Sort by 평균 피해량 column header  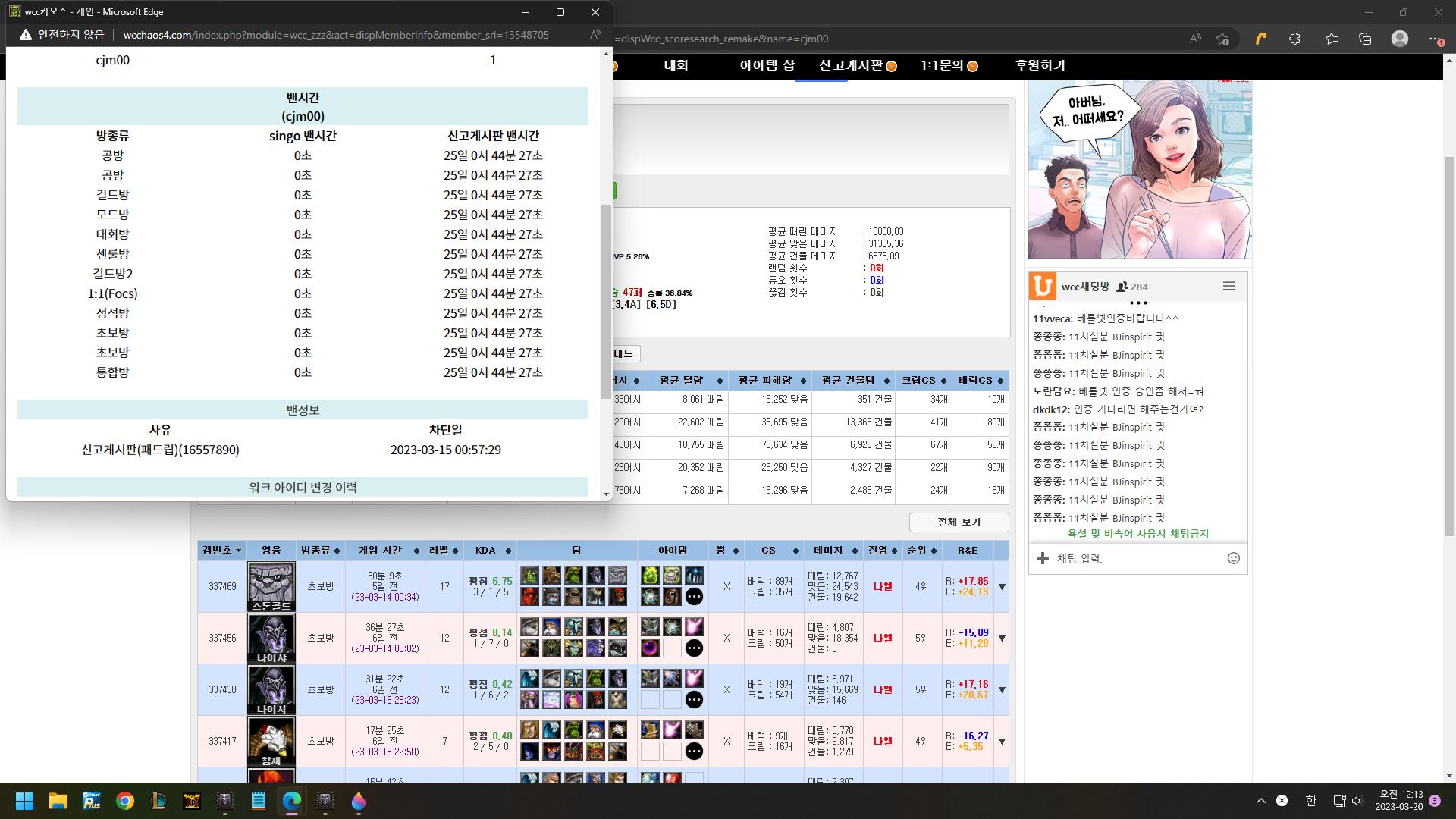pos(770,380)
